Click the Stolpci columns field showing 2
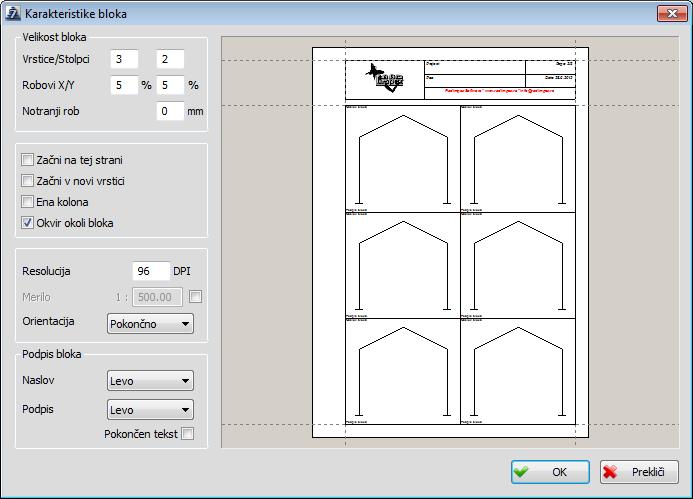Viewport: 693px width, 499px height. click(170, 59)
